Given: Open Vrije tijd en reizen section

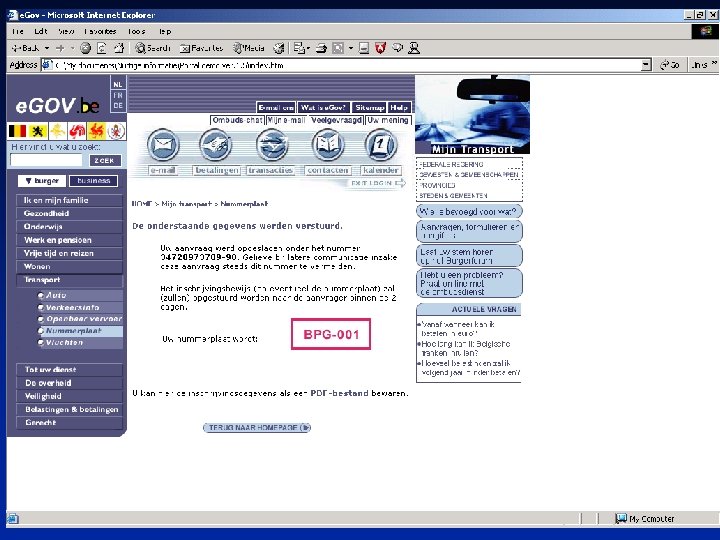Looking at the screenshot, I should (69, 253).
